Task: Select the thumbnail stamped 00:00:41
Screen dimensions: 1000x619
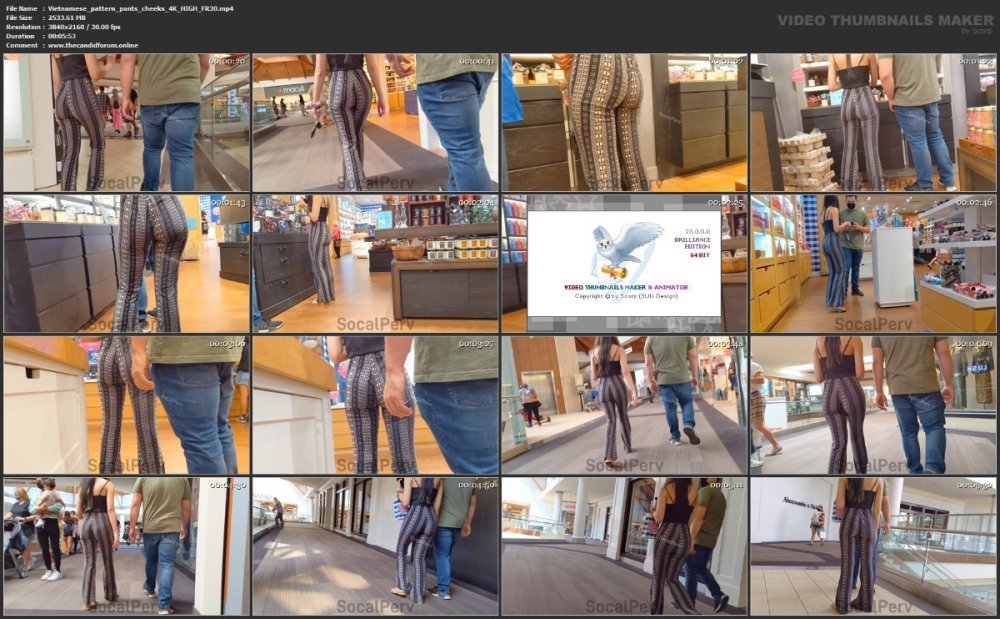Action: point(375,122)
